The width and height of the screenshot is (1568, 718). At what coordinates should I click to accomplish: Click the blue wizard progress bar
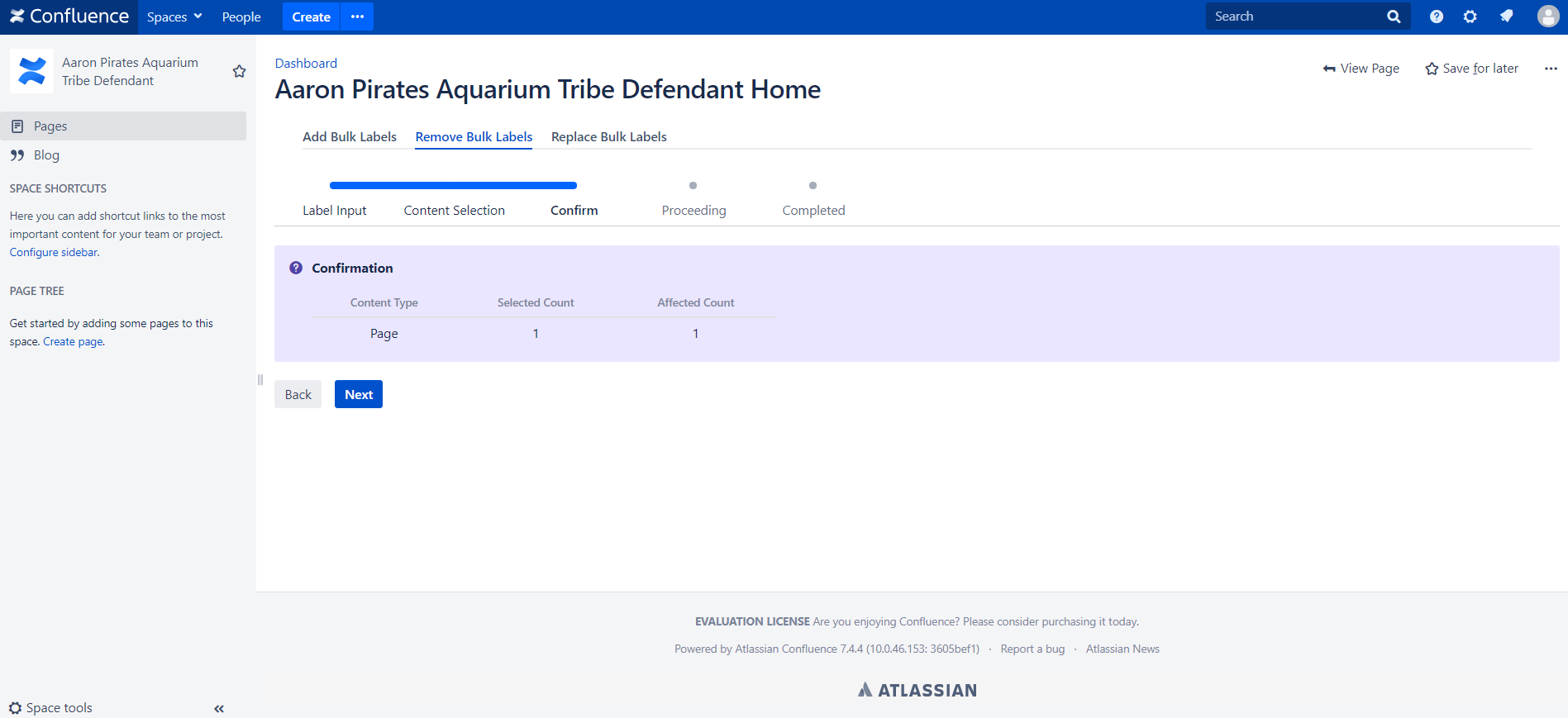(x=453, y=186)
